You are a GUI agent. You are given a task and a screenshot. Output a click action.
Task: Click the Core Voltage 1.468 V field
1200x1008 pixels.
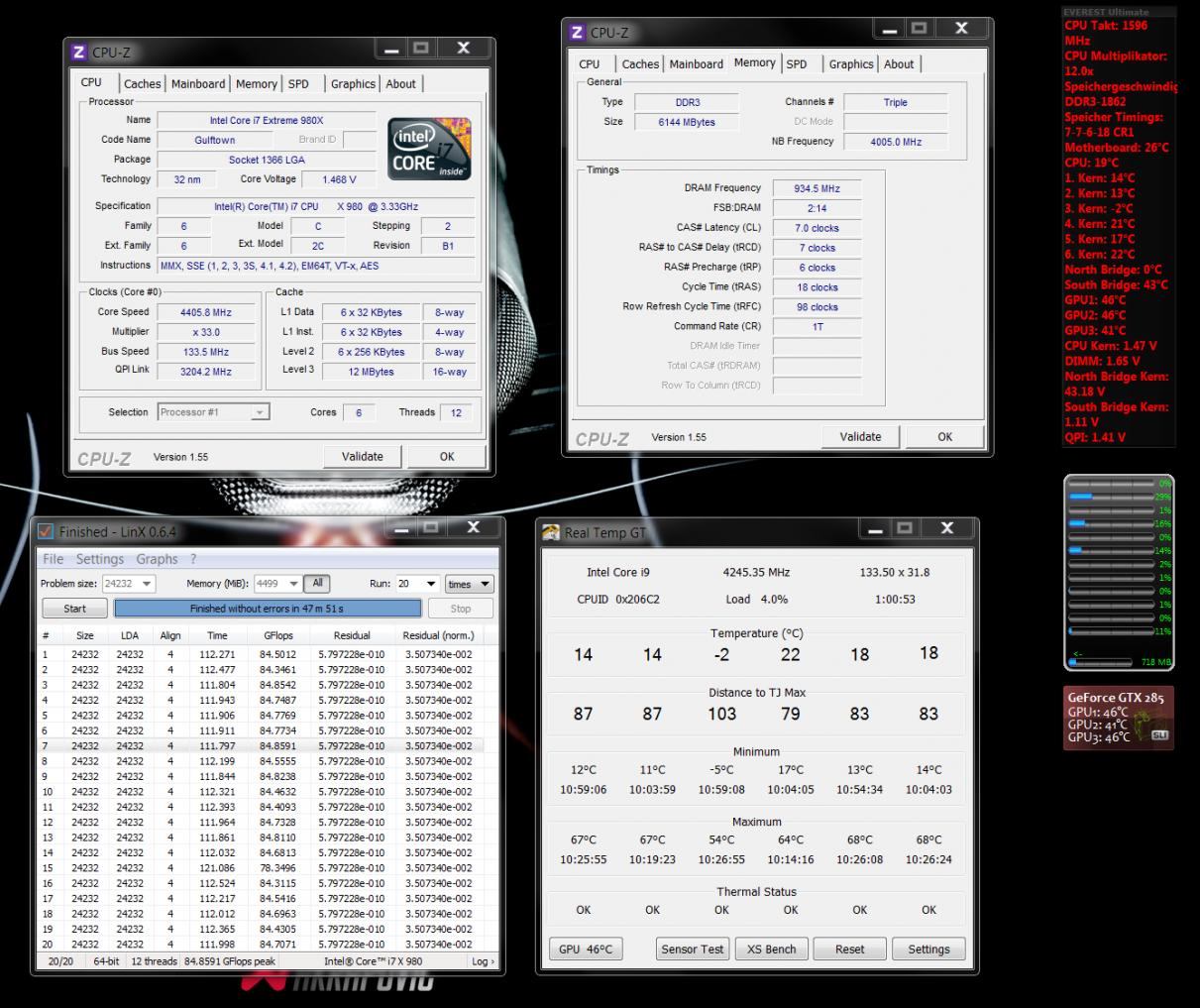tap(339, 179)
